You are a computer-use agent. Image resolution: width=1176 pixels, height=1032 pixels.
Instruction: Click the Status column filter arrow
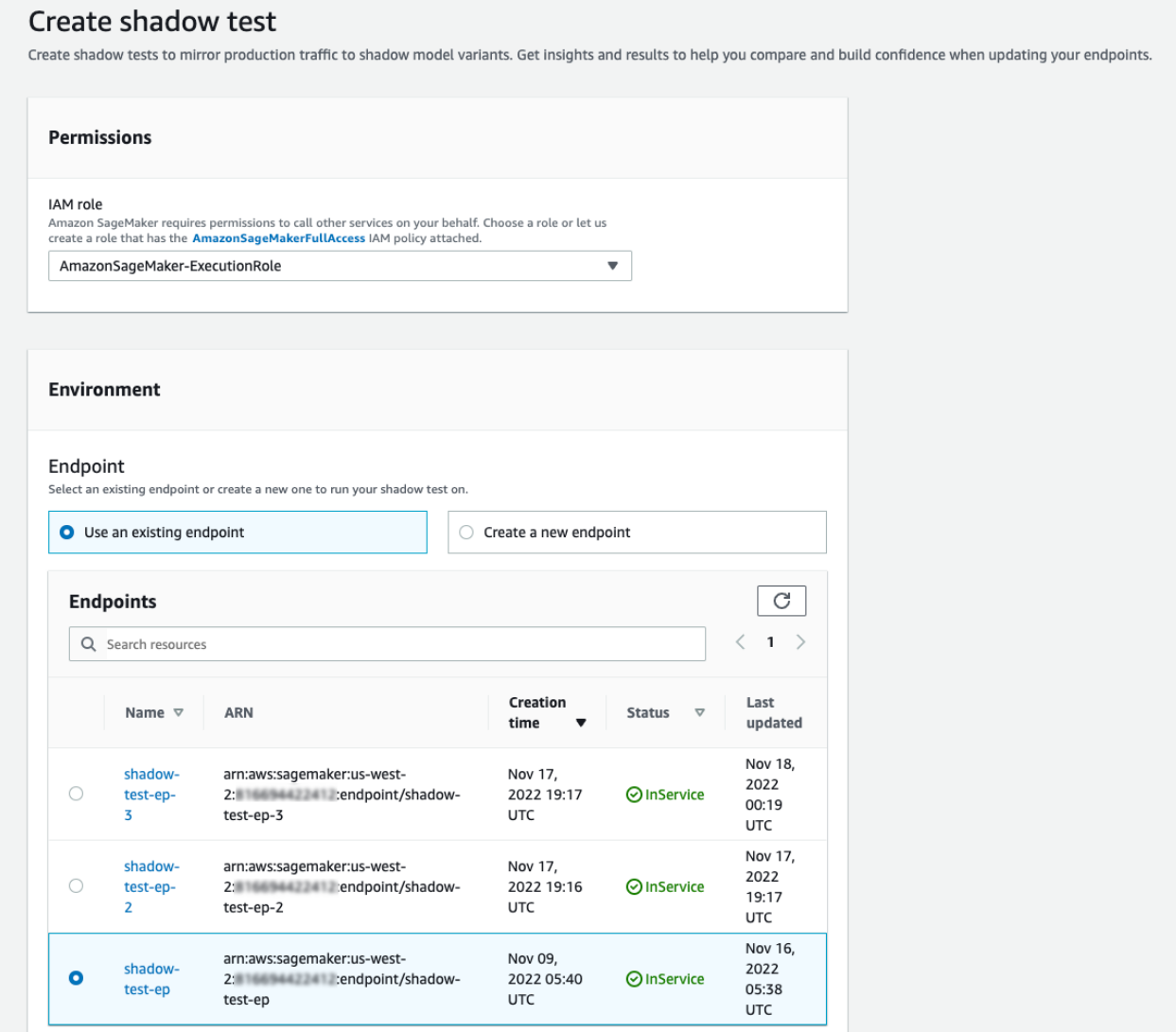click(699, 713)
